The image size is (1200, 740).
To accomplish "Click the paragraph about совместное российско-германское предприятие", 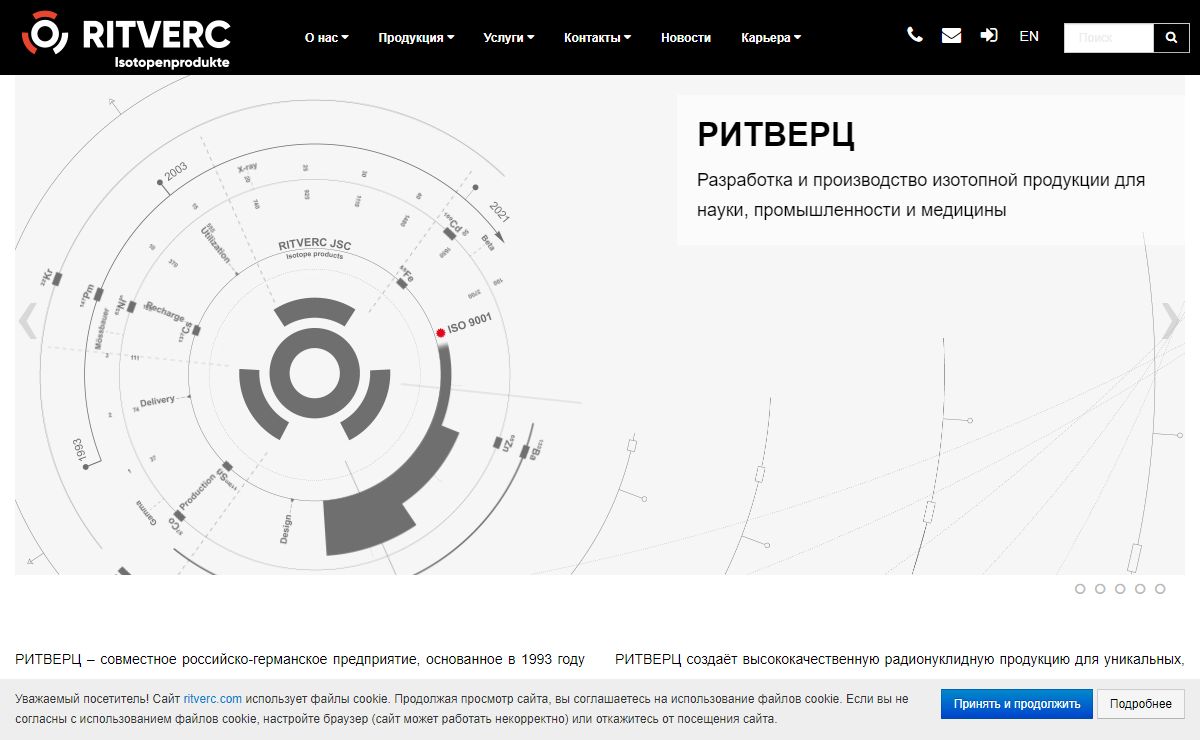I will coord(300,660).
